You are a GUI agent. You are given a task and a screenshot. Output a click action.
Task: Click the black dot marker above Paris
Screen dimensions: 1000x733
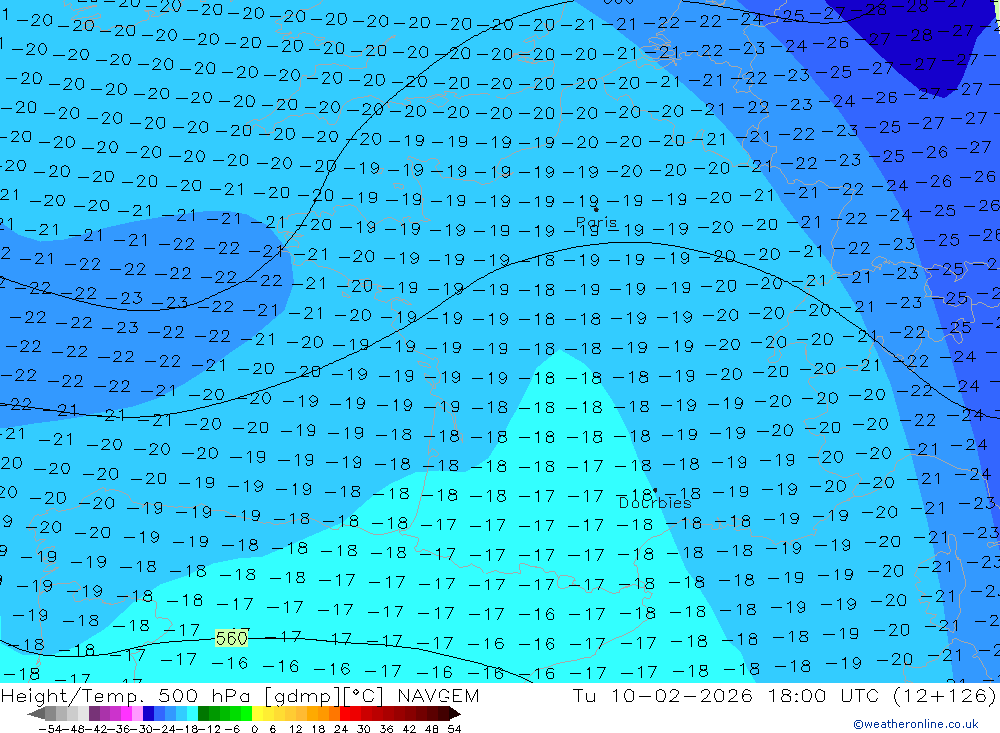(596, 209)
